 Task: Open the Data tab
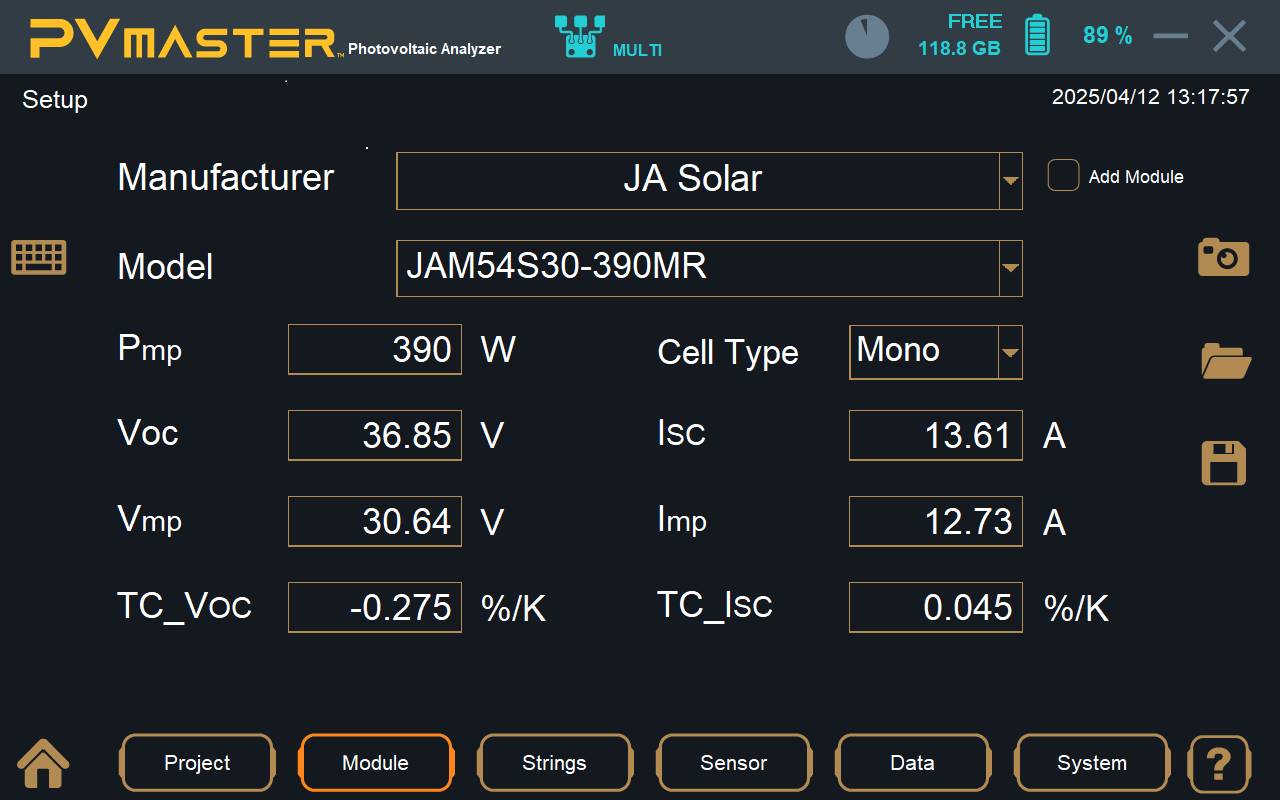(x=912, y=763)
